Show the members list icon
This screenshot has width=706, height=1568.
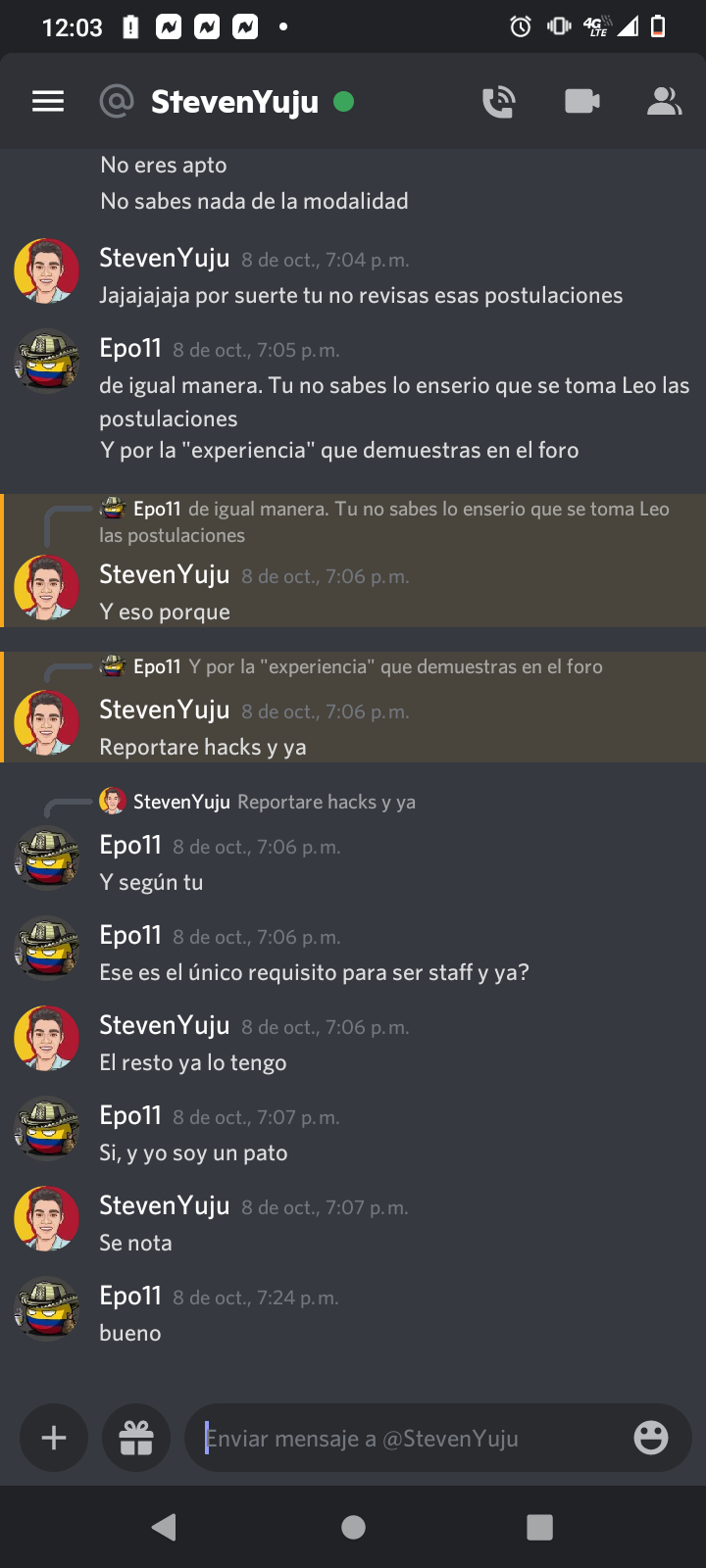[x=664, y=101]
